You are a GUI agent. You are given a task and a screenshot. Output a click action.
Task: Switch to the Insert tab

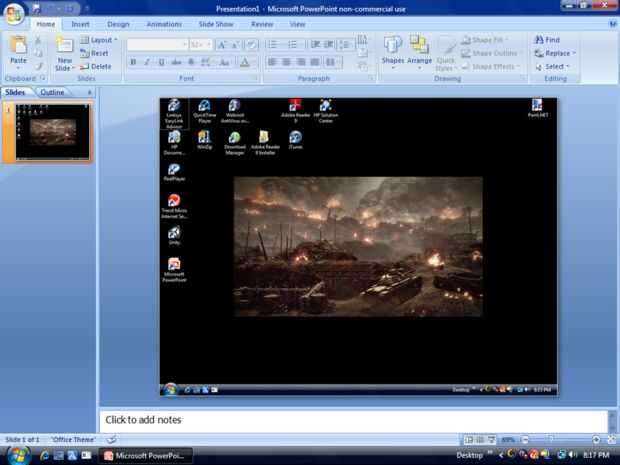click(80, 24)
